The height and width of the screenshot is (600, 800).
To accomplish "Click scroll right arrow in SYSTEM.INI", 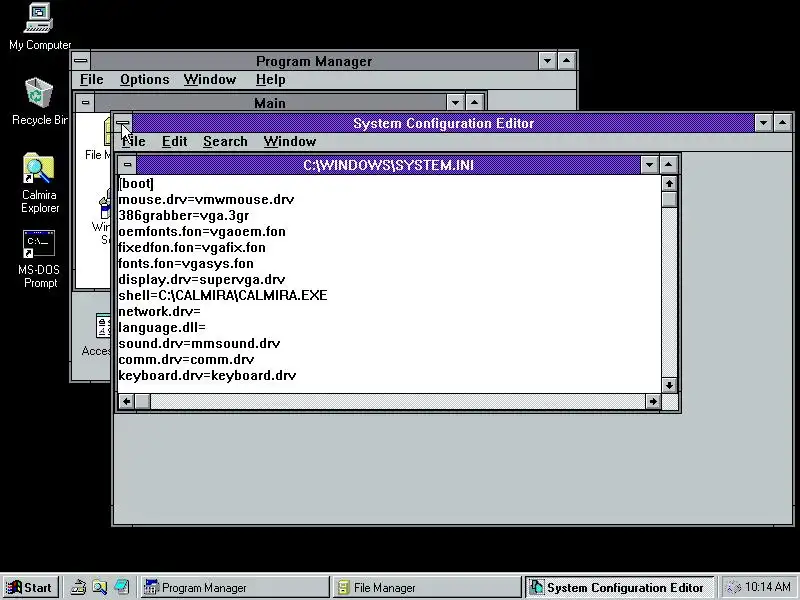I will click(x=653, y=402).
